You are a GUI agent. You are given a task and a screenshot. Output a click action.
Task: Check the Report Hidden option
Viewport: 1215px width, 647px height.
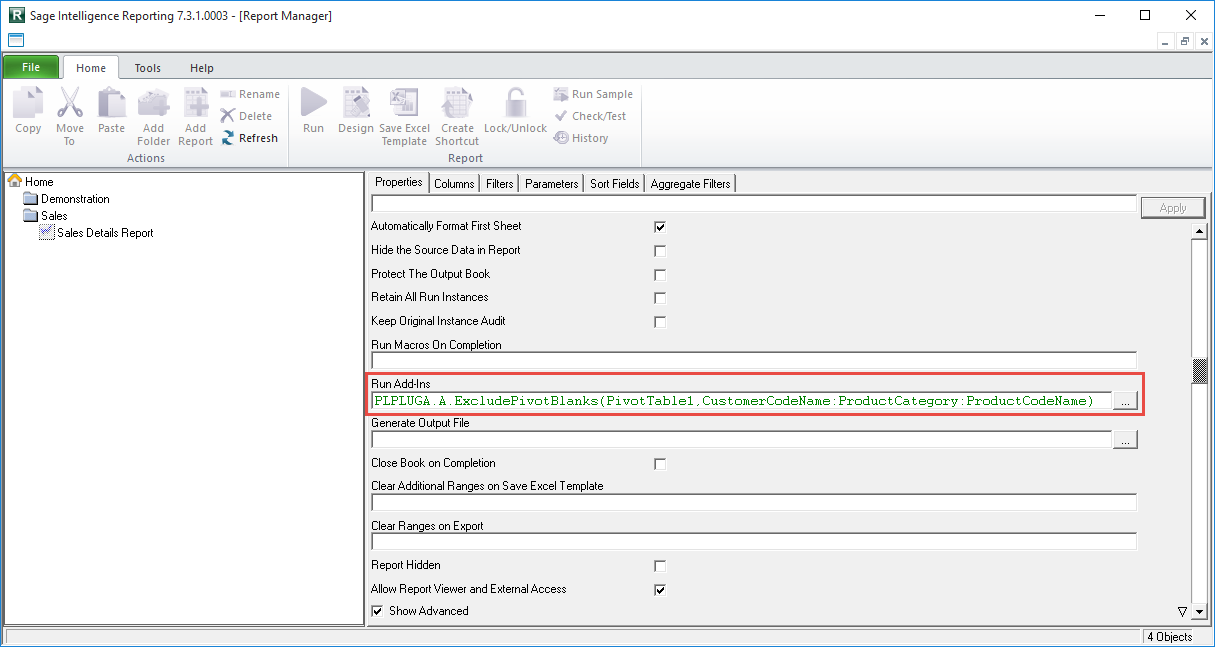click(660, 566)
